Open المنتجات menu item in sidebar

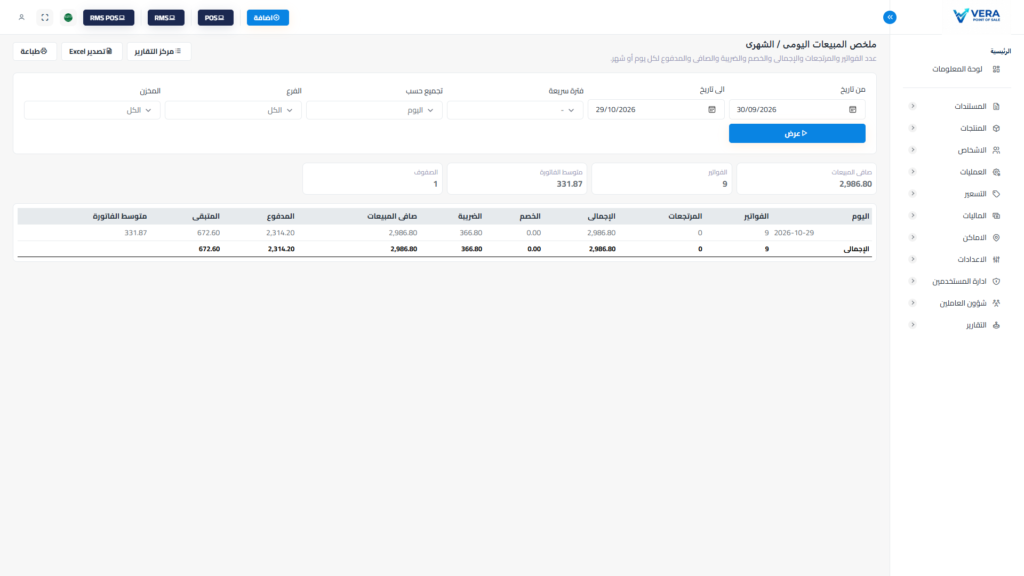[x=955, y=128]
